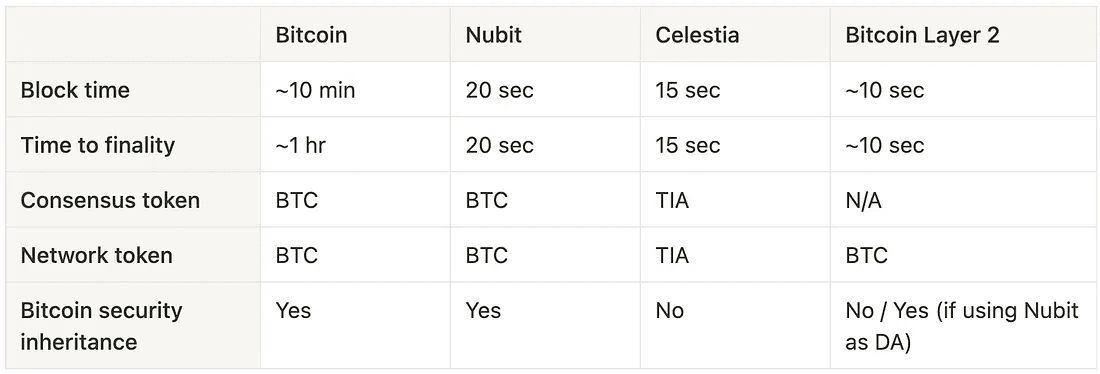Screen dimensions: 1100x374
Task: Select the Bitcoin Layer 2 column header
Action: (x=923, y=36)
